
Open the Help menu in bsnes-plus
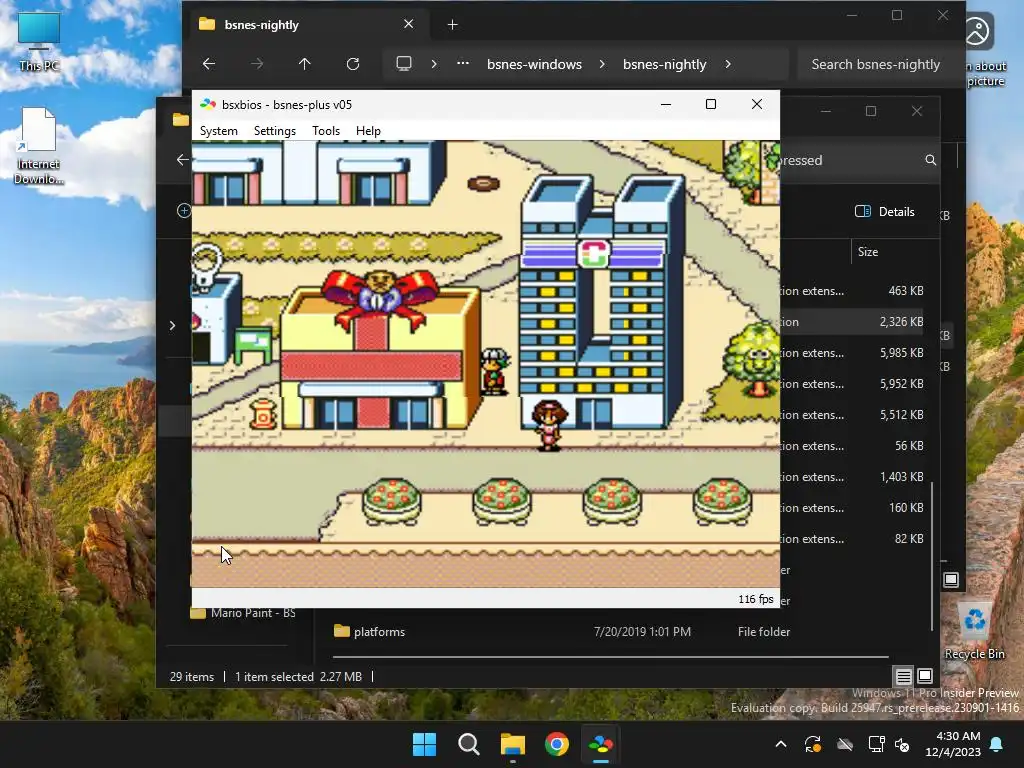click(x=368, y=131)
